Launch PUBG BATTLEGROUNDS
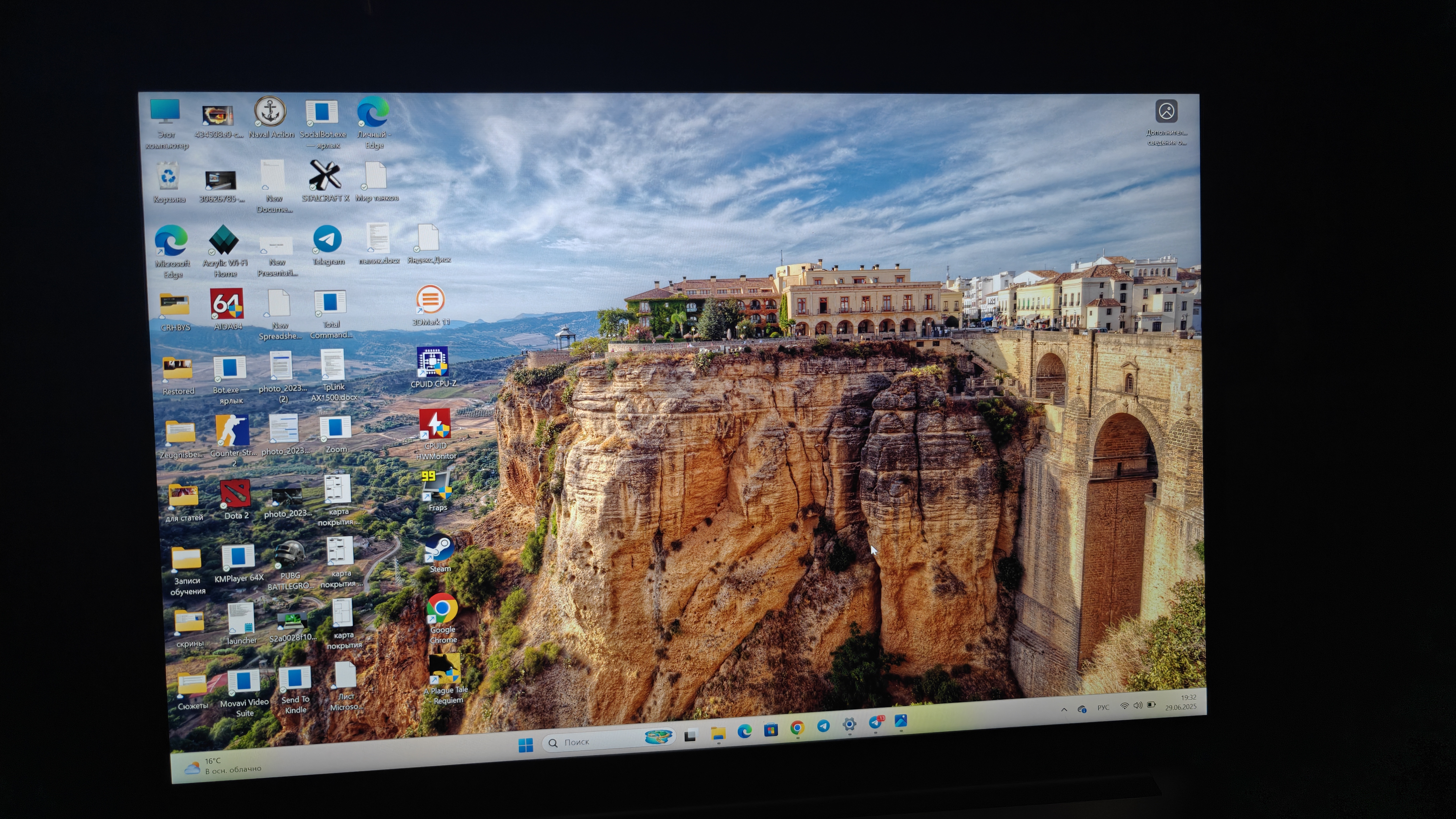The height and width of the screenshot is (819, 1456). pyautogui.click(x=290, y=566)
